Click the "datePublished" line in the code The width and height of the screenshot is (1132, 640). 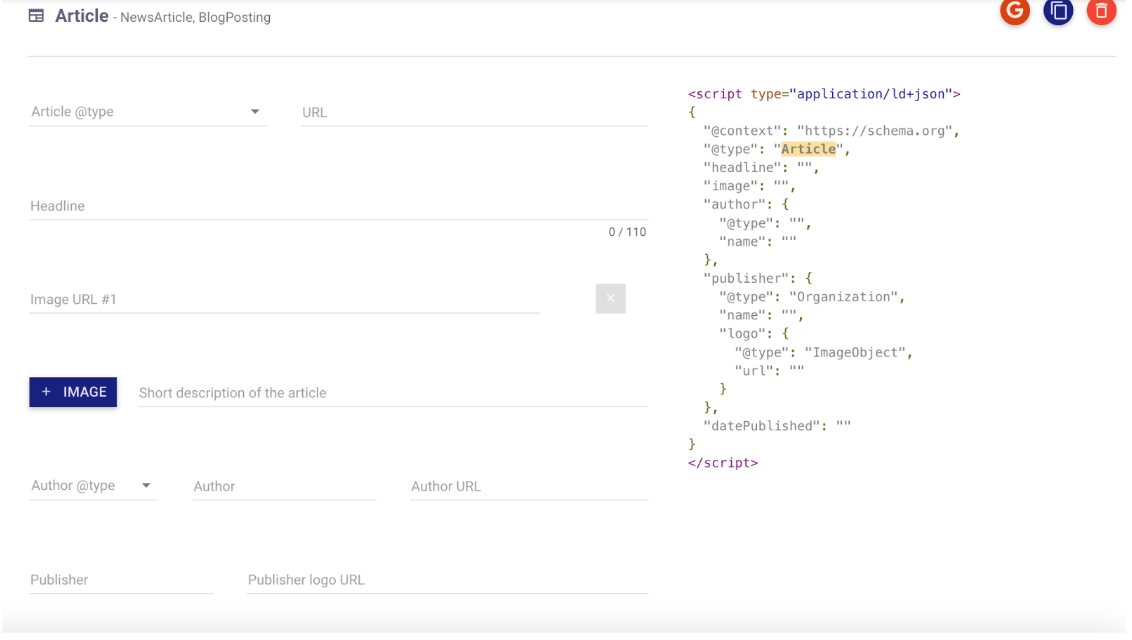[778, 426]
